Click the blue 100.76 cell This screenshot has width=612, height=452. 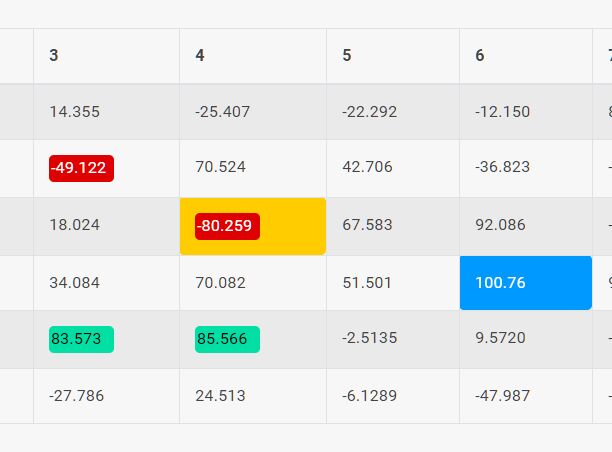coord(526,283)
